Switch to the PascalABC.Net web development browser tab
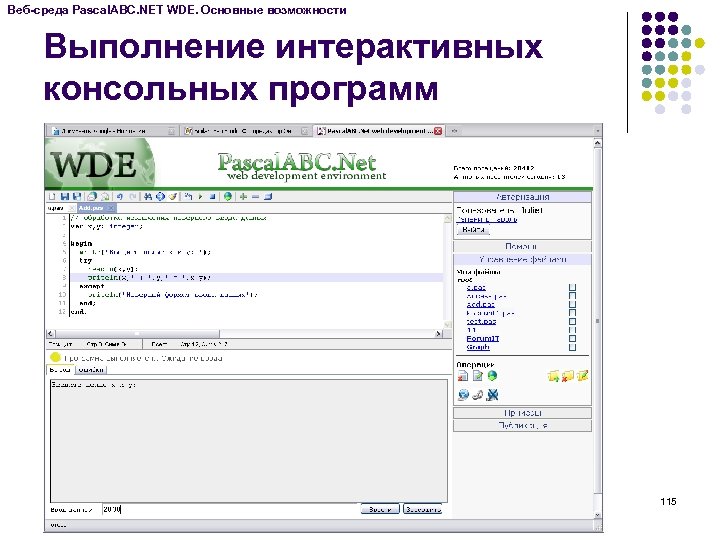This screenshot has height=540, width=720. click(x=379, y=131)
